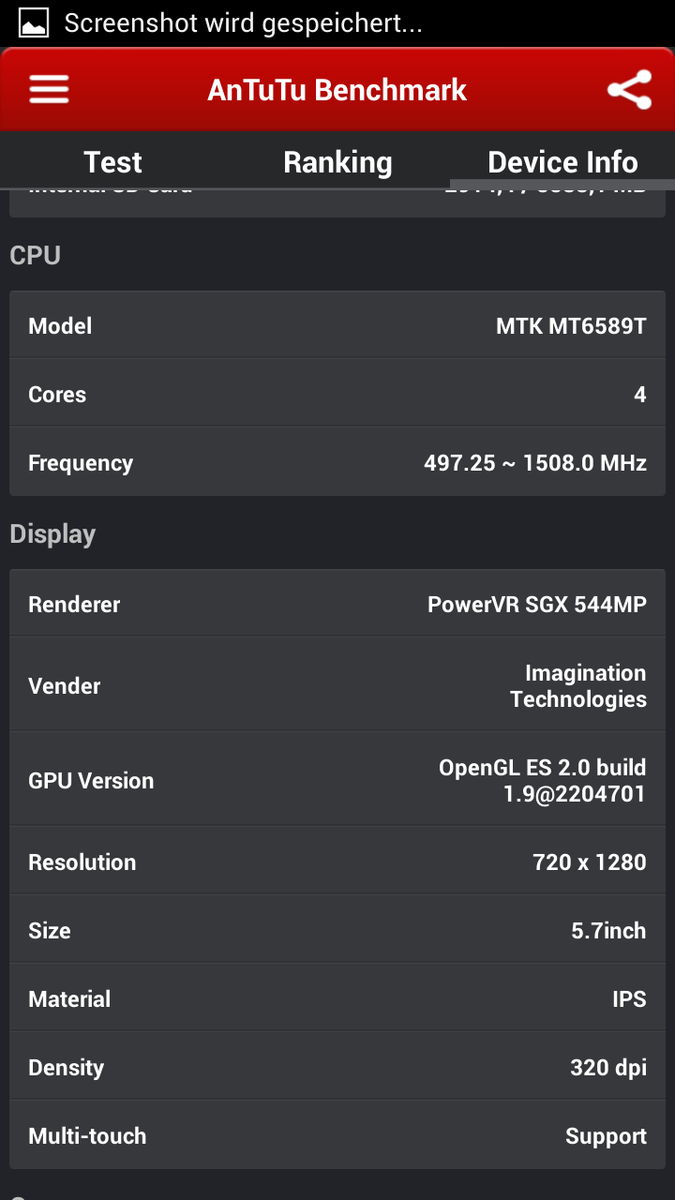Open the Ranking tab
This screenshot has height=1200, width=675.
(x=337, y=162)
